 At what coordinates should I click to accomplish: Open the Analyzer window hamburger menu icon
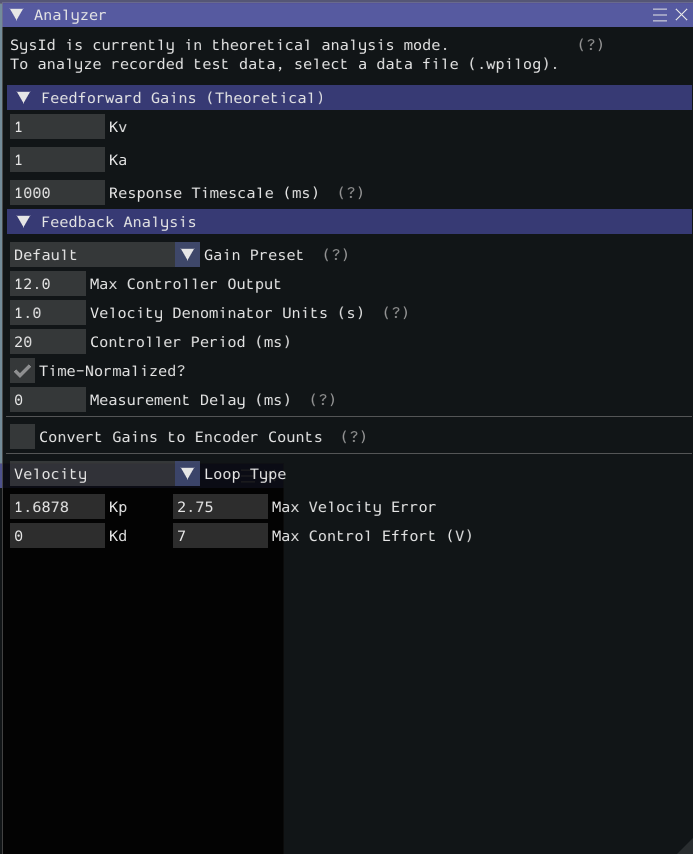click(x=659, y=15)
